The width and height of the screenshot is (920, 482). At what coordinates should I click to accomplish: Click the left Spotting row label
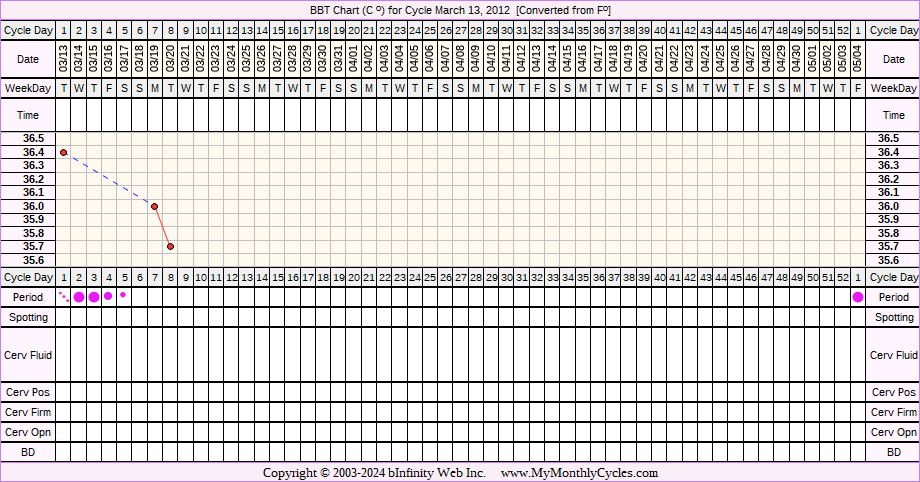point(28,317)
